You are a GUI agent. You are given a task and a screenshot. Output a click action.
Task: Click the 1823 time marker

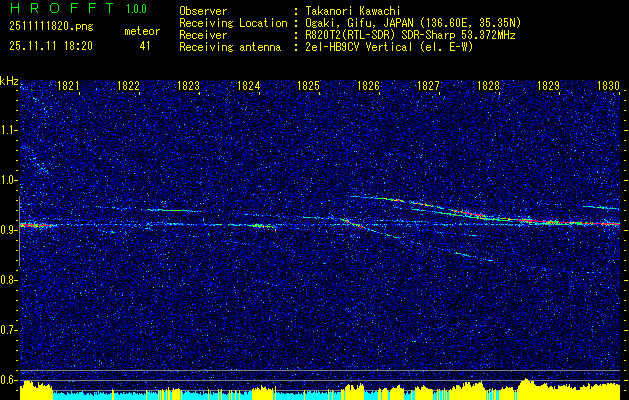189,85
